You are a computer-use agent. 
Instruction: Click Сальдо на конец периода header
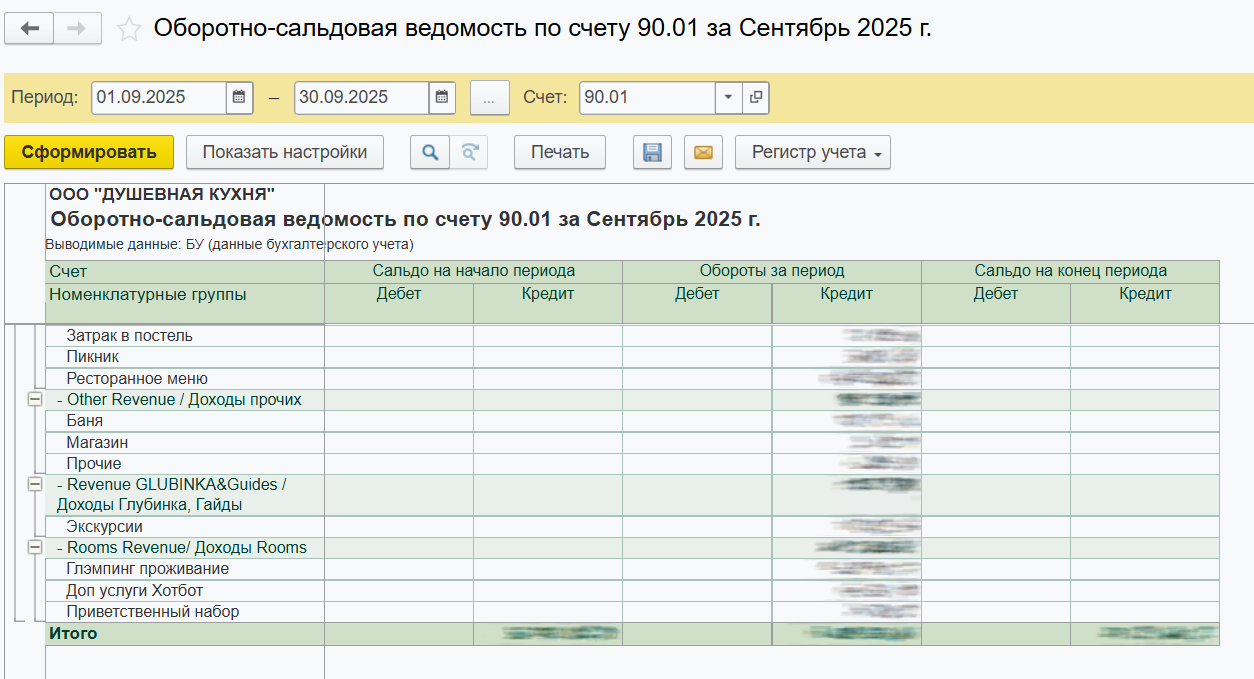pyautogui.click(x=1071, y=271)
